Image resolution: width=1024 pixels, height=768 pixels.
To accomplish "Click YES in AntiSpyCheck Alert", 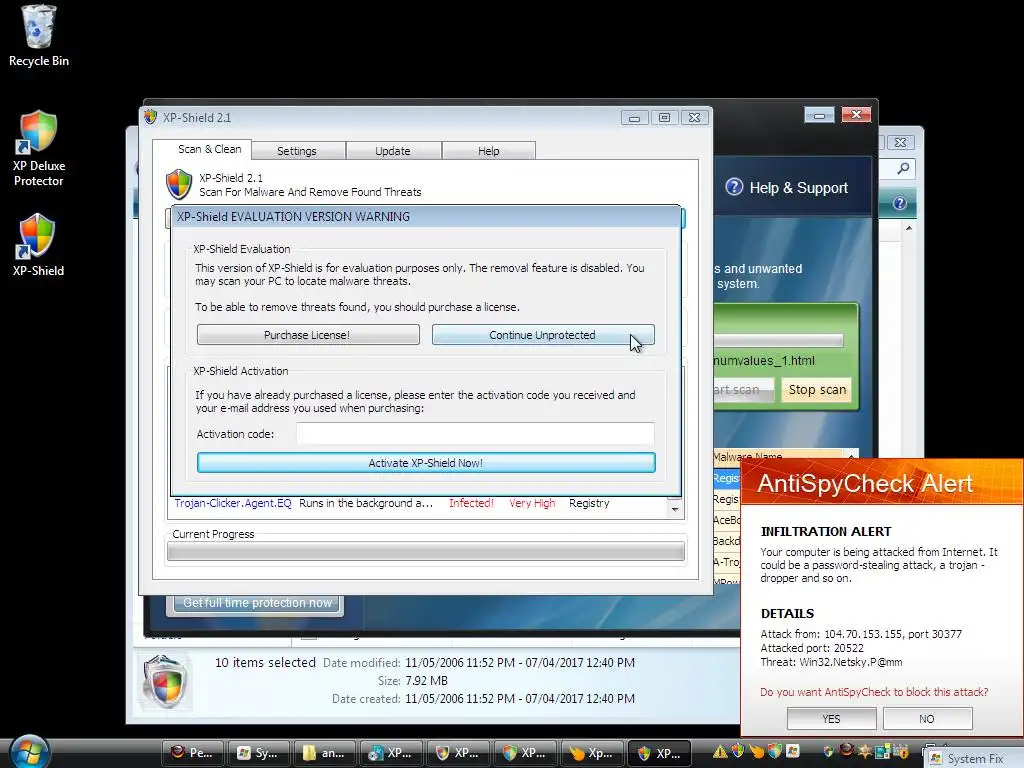I will [x=831, y=719].
